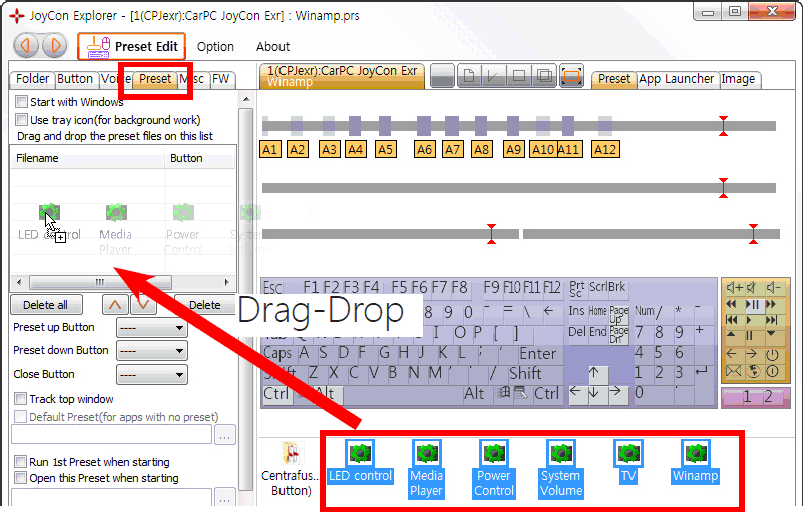Open the Close Button dropdown
This screenshot has width=803, height=512.
pos(152,374)
